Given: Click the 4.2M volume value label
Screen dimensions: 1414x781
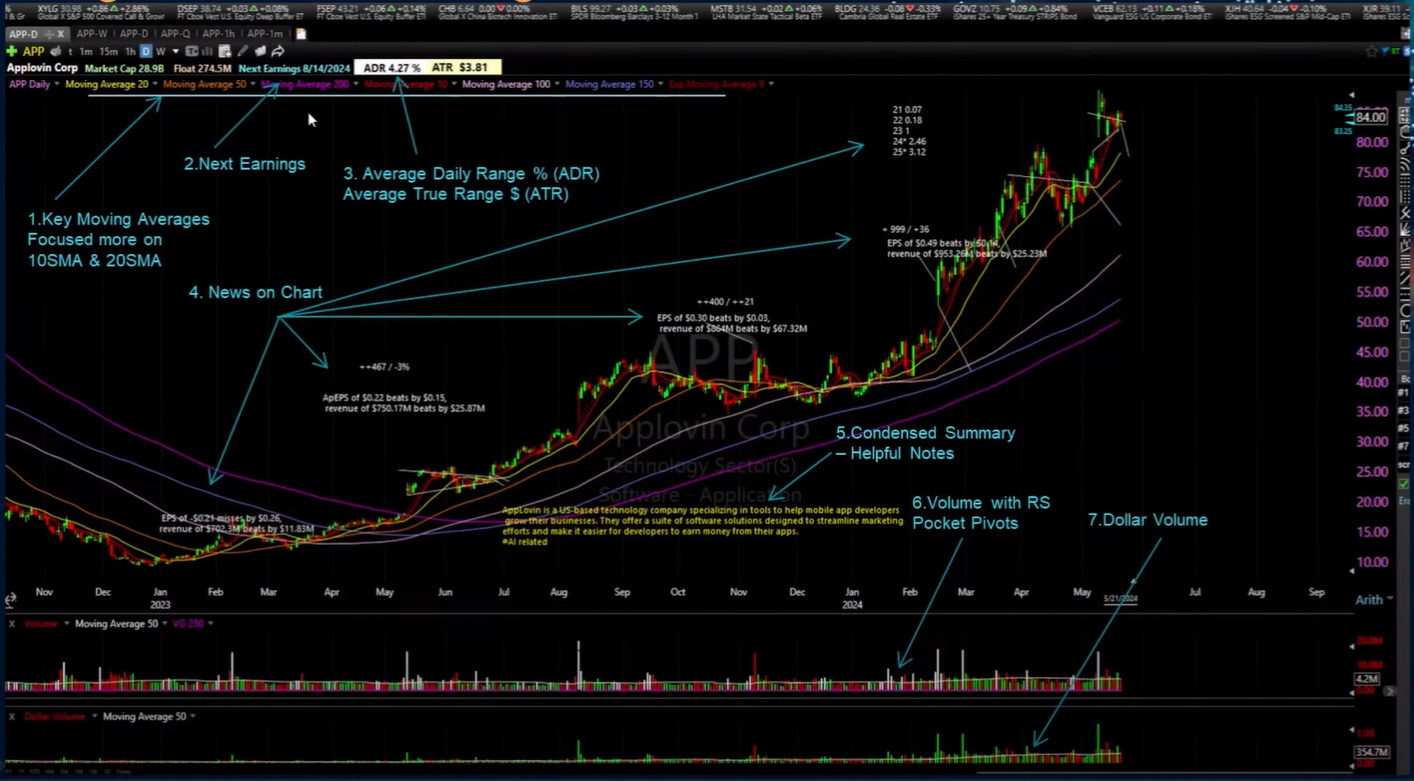Looking at the screenshot, I should [1367, 679].
